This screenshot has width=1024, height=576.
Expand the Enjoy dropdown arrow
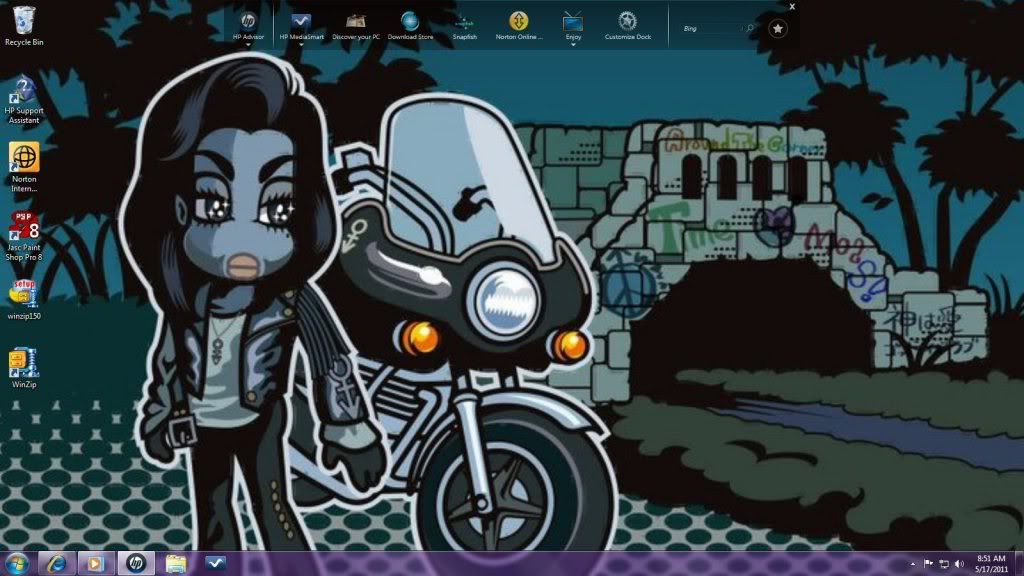573,44
